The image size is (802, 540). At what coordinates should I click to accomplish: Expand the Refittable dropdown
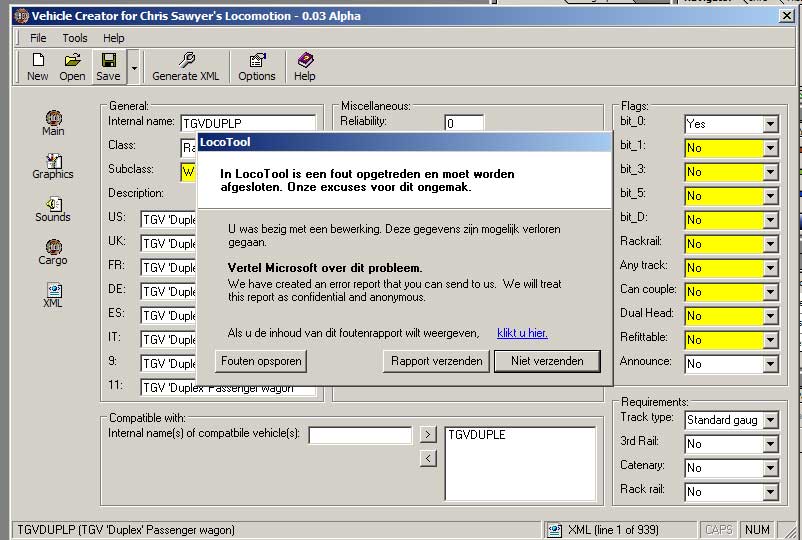point(770,340)
